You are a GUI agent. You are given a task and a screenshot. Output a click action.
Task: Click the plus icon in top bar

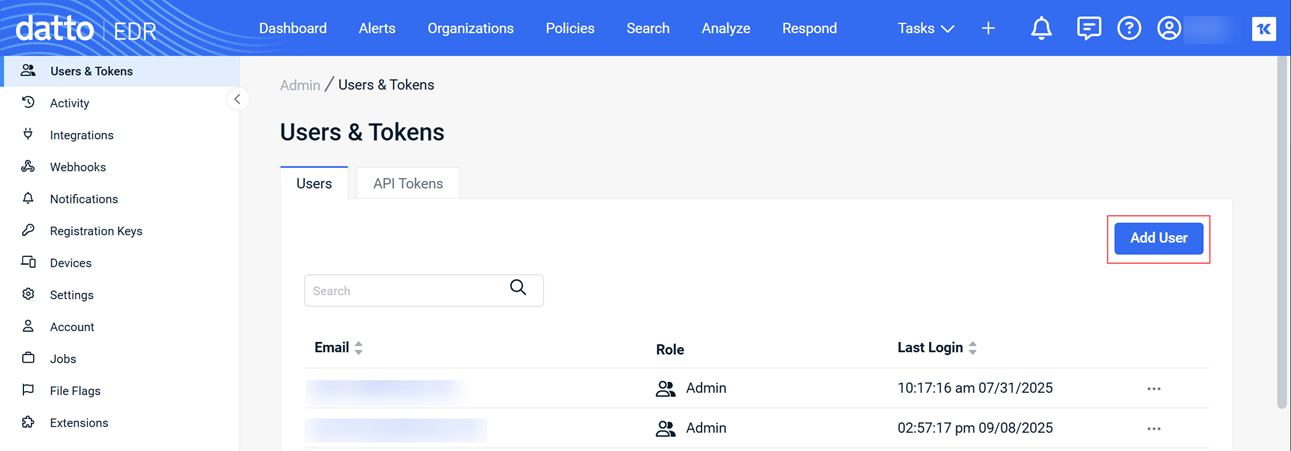coord(988,28)
